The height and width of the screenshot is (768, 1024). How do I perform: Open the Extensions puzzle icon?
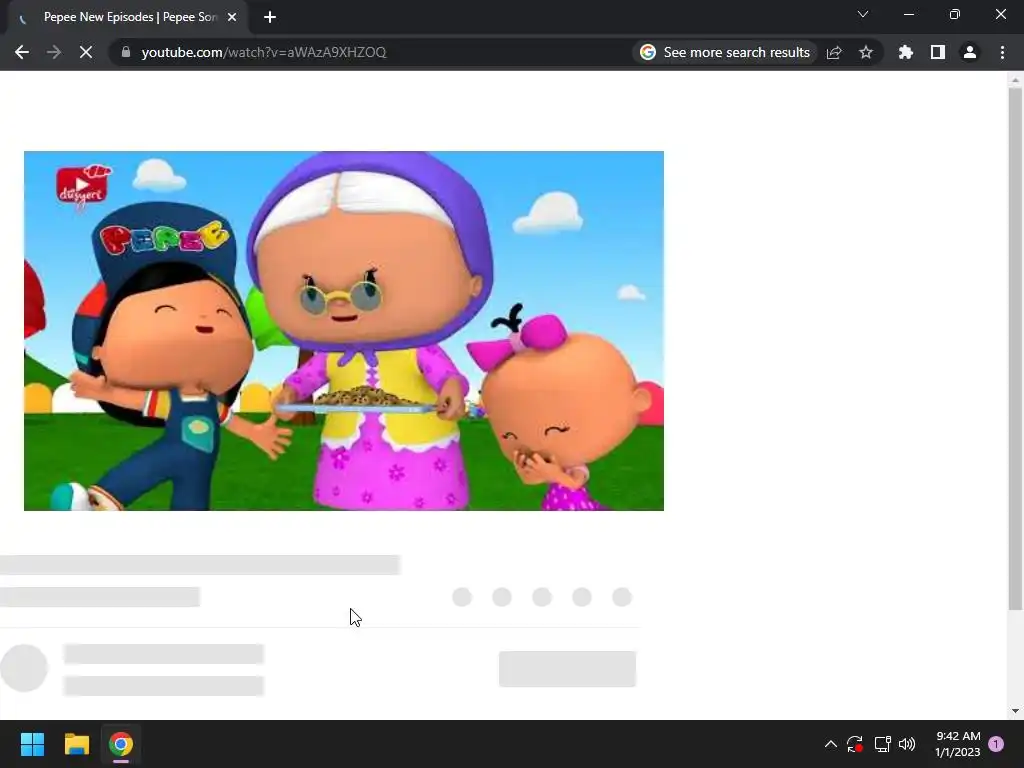pos(905,52)
